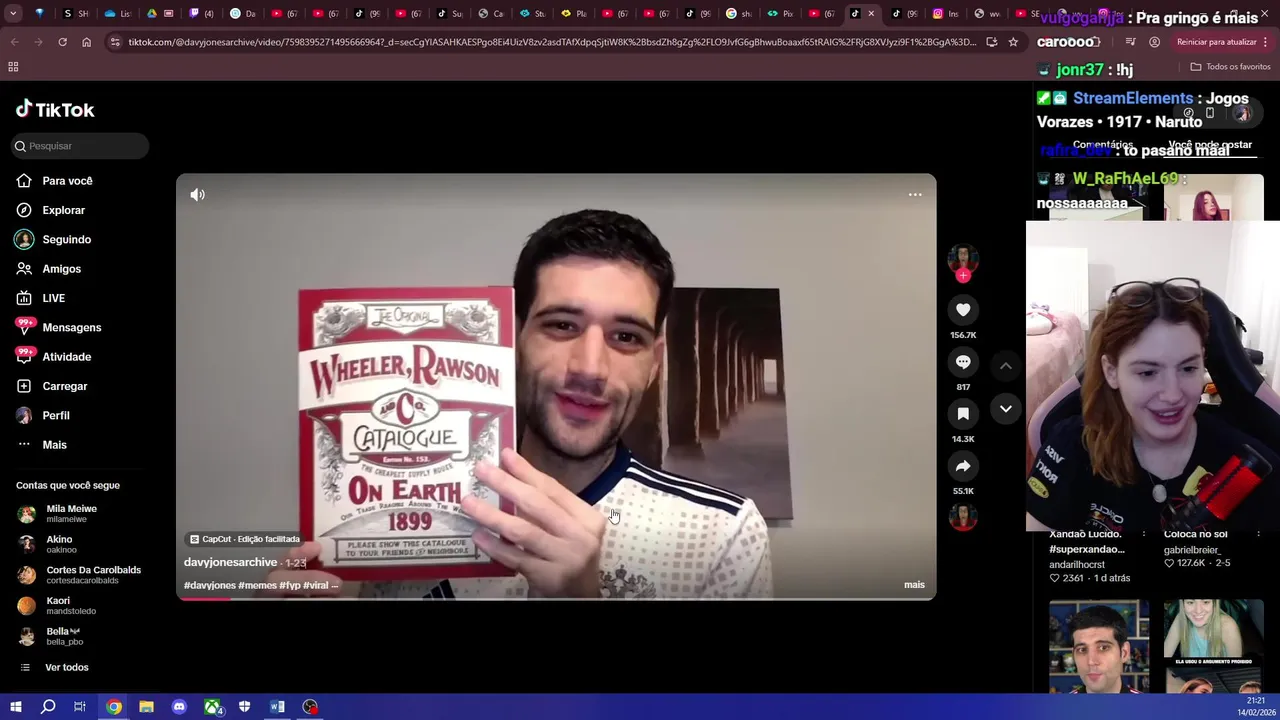Screen dimensions: 1280x720
Task: Open Windows Security shield on taskbar
Action: click(x=245, y=707)
